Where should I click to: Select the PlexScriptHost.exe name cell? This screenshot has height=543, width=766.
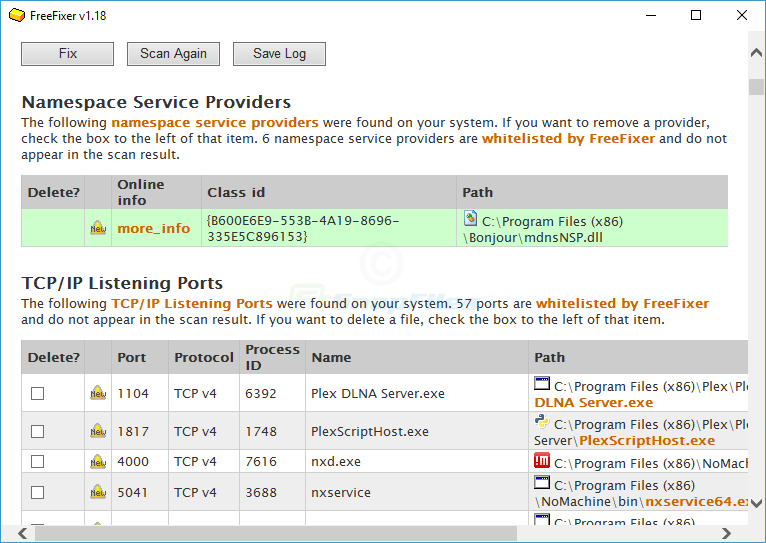[417, 431]
